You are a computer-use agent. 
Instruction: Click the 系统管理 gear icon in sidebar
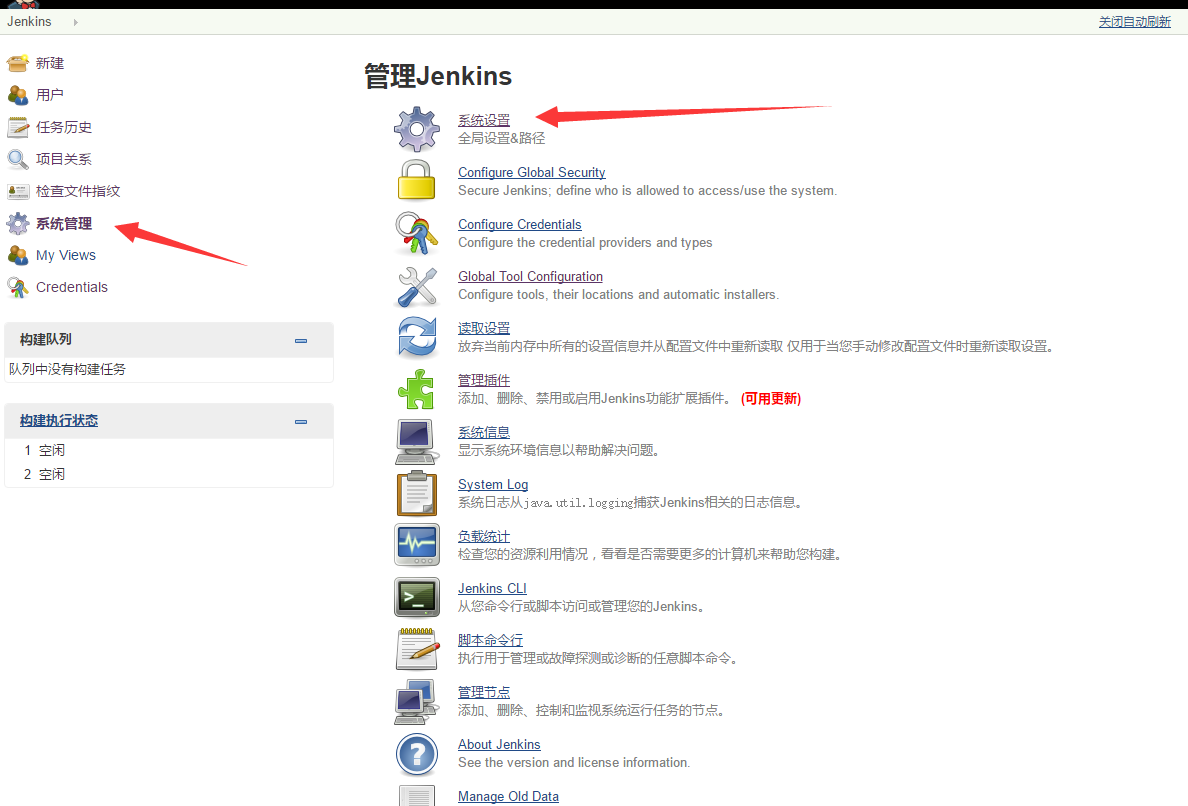(17, 223)
